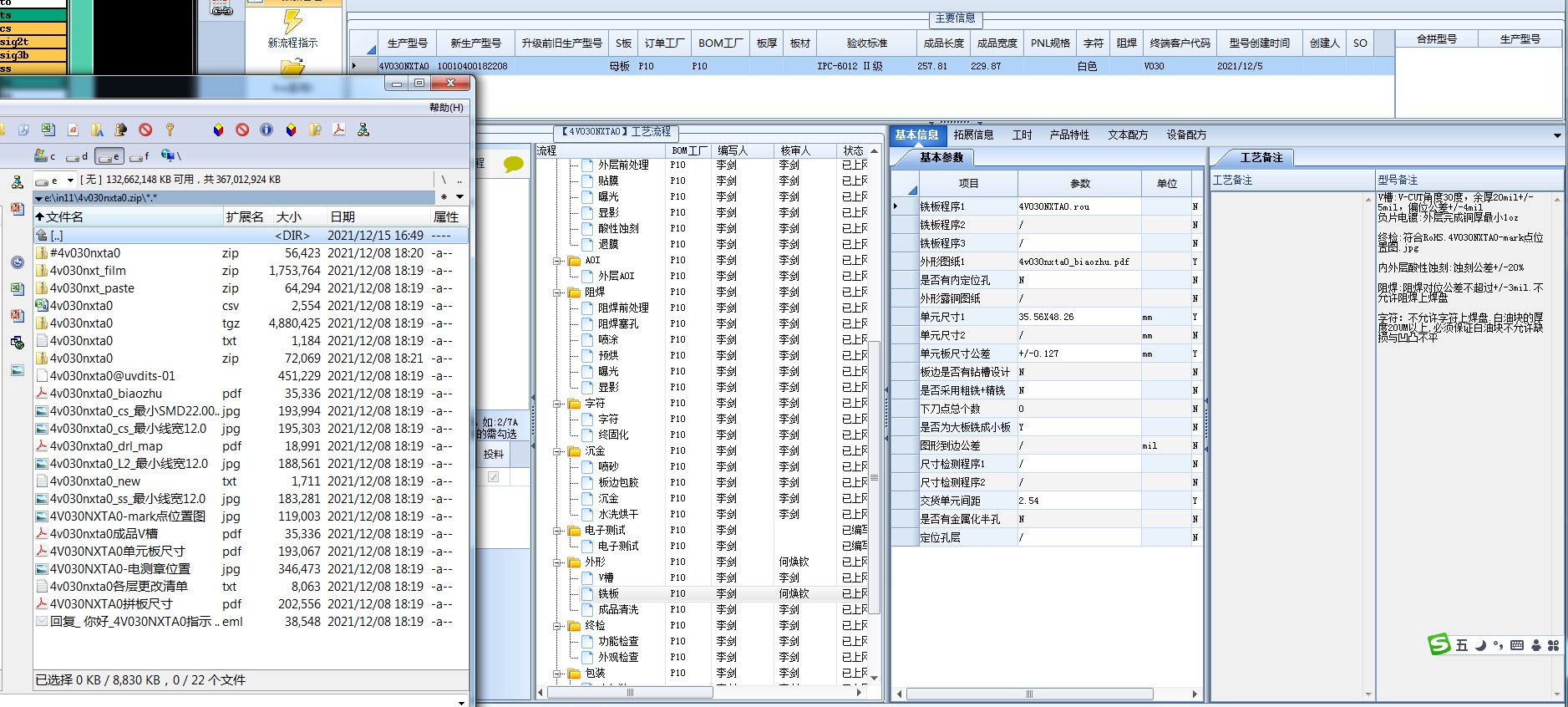
Task: Open the tab overflow dropdown arrow at far right
Action: click(x=1557, y=135)
